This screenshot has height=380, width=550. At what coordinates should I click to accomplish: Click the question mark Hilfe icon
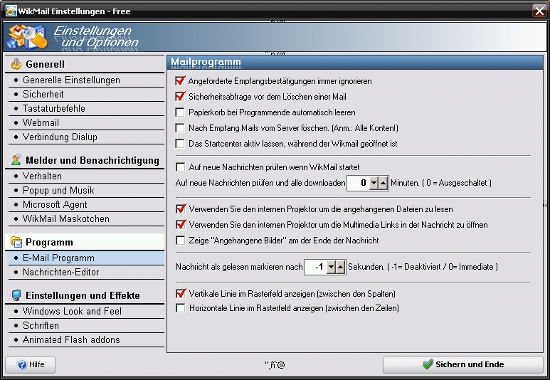(22, 365)
